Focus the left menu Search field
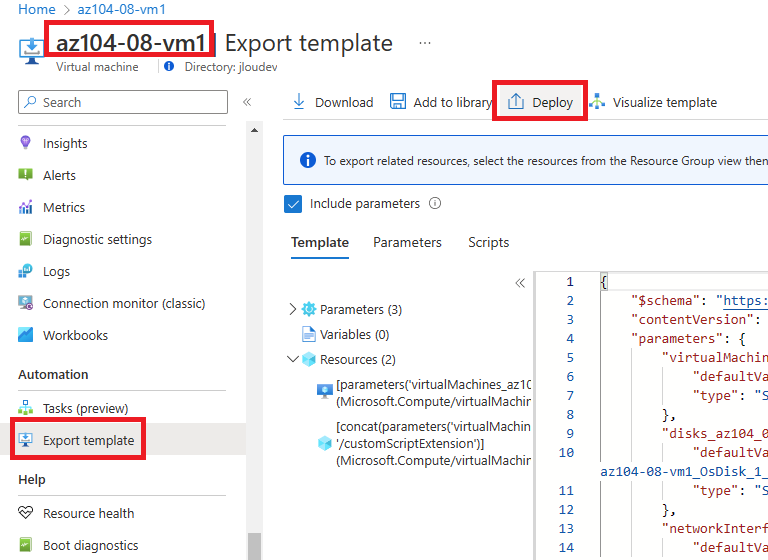Screen dimensions: 768x560 (x=123, y=102)
